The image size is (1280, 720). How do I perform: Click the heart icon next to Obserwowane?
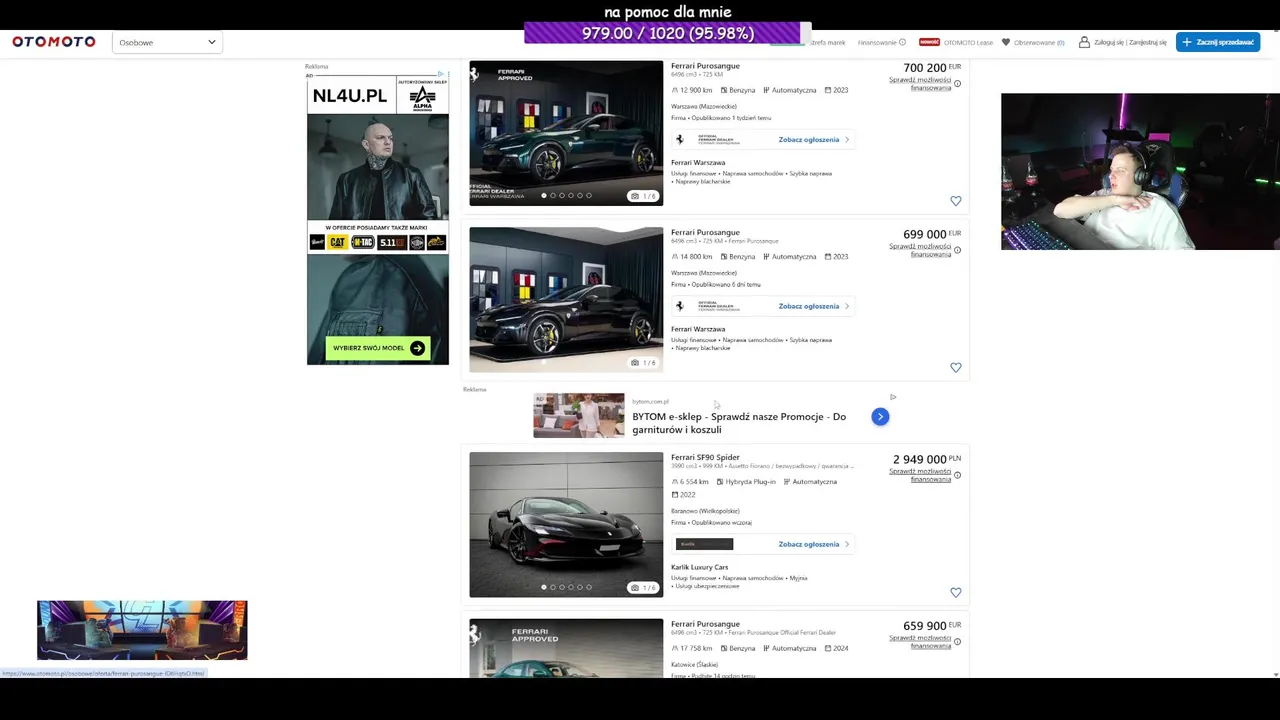1006,42
